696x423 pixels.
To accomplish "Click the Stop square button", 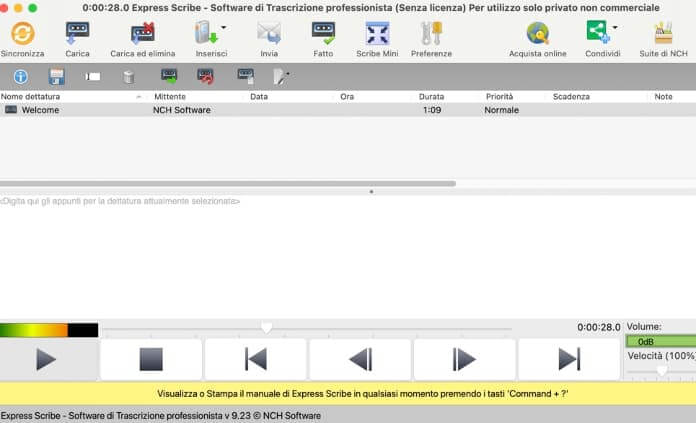I will pos(151,360).
